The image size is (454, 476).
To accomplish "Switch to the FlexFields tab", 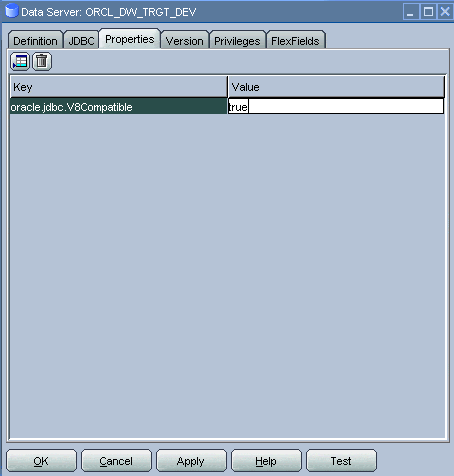I will pyautogui.click(x=295, y=41).
